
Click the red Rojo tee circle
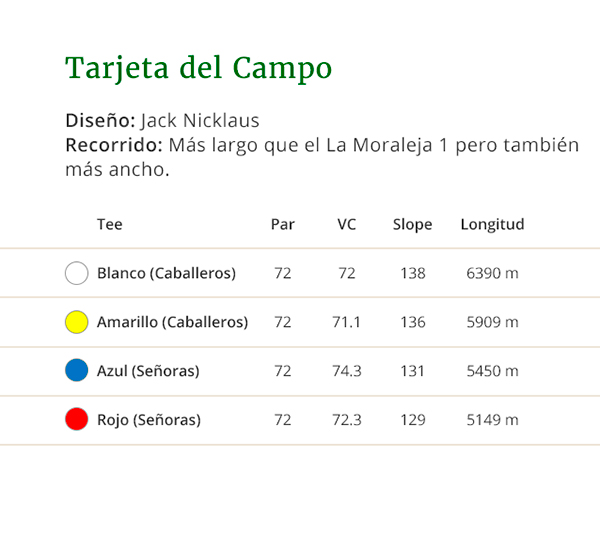pos(77,419)
